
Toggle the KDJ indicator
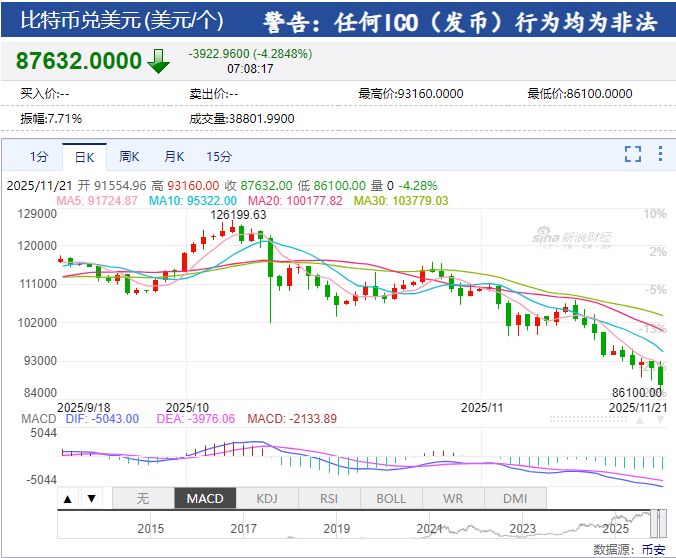(267, 498)
